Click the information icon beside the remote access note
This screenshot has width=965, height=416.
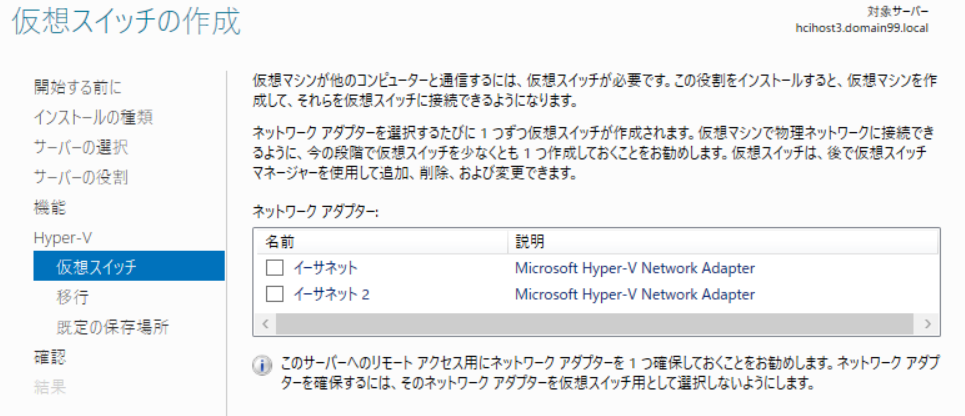coord(262,366)
